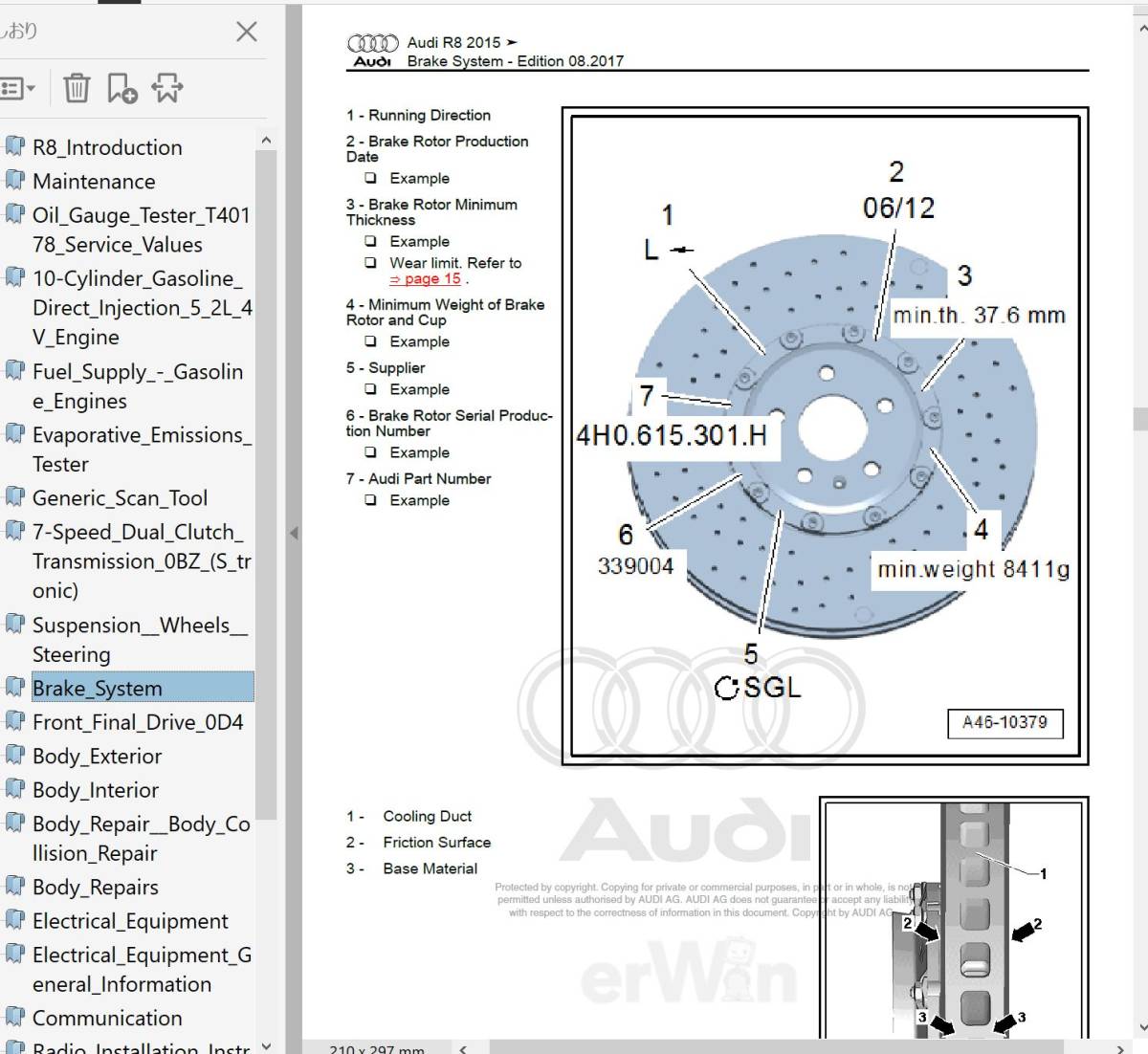Click the '4H0.615.301.H' part number label

click(x=672, y=436)
